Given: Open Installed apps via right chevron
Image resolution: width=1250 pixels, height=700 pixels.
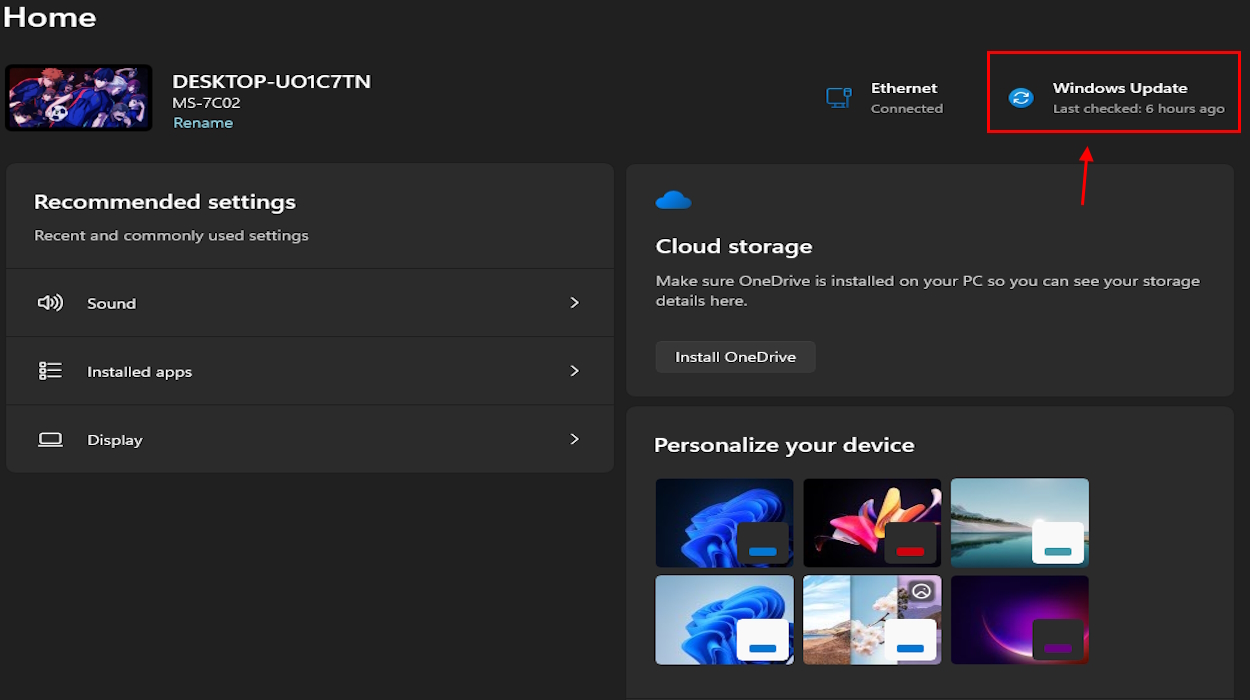Looking at the screenshot, I should [x=574, y=371].
